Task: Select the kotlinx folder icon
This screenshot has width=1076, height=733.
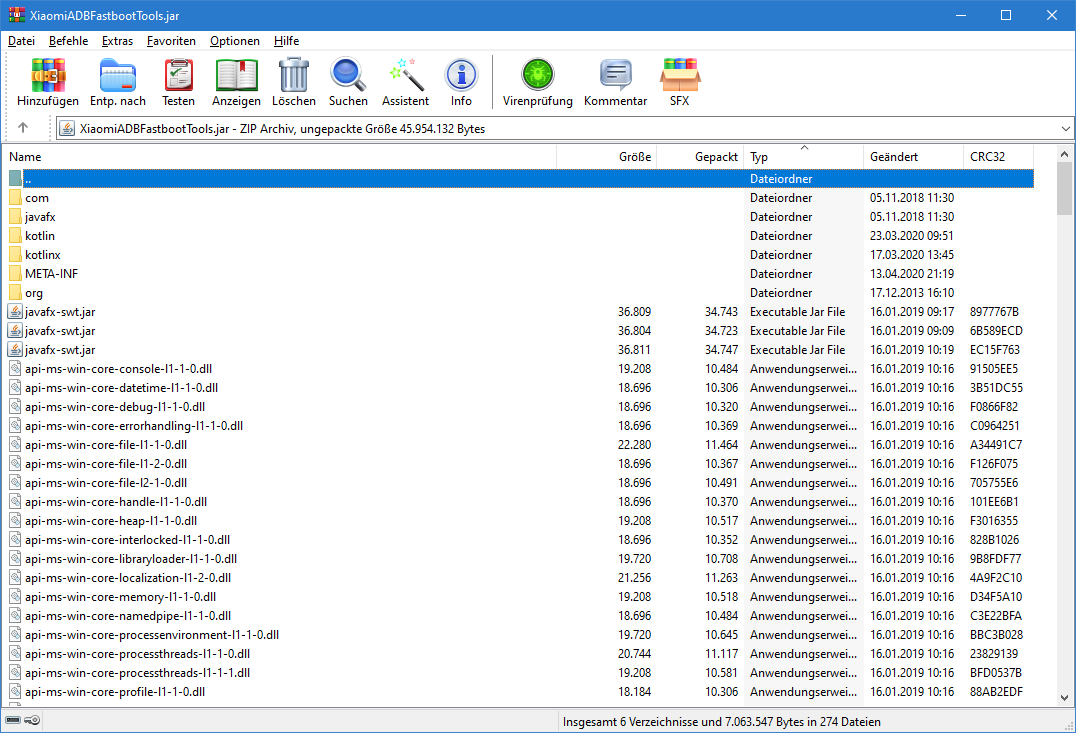Action: pos(15,255)
